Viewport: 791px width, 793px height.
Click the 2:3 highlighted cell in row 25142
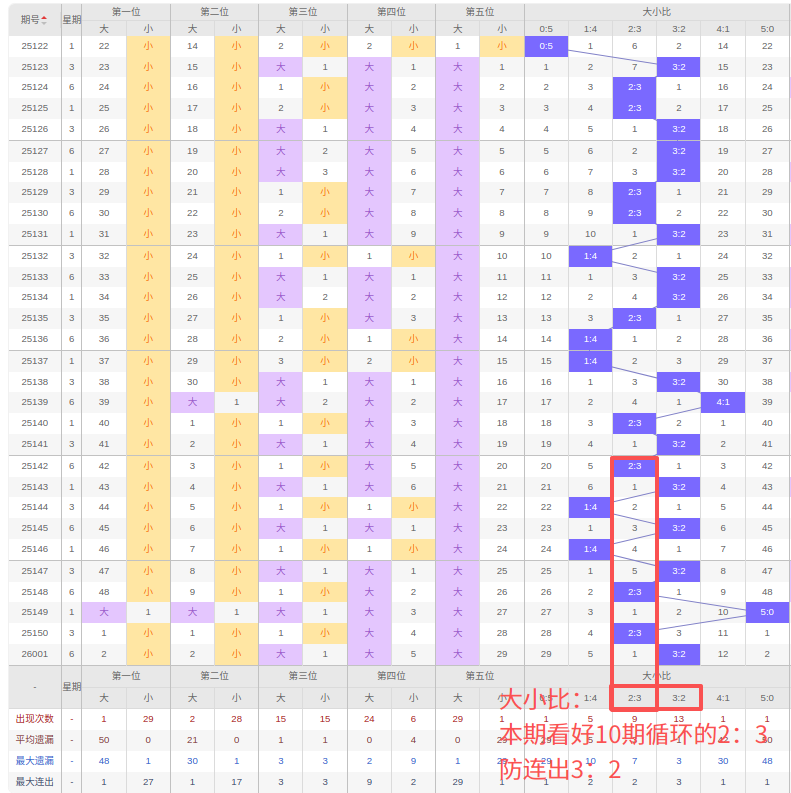coord(635,466)
